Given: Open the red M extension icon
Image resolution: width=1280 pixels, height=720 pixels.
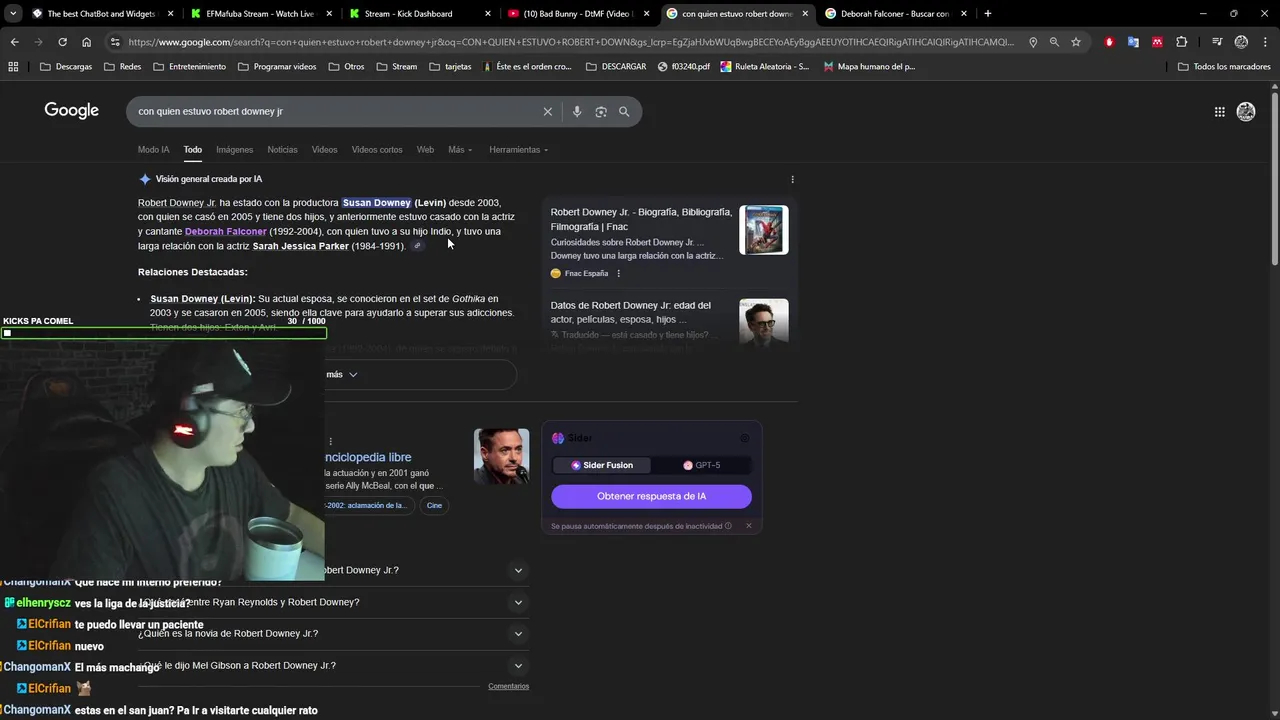Looking at the screenshot, I should (1157, 42).
